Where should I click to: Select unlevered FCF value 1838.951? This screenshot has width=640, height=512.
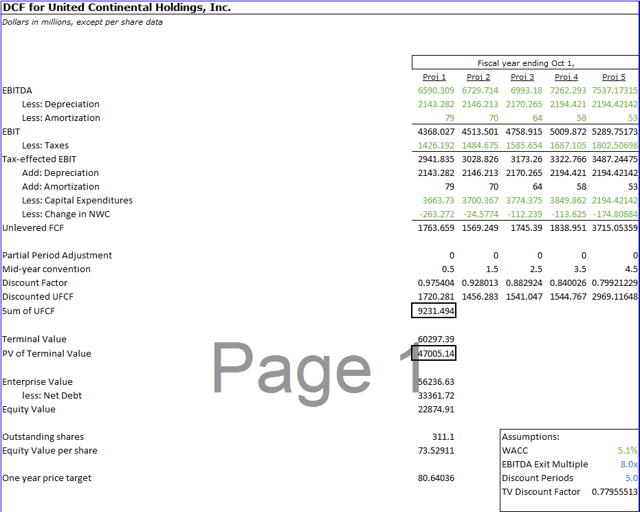click(568, 228)
